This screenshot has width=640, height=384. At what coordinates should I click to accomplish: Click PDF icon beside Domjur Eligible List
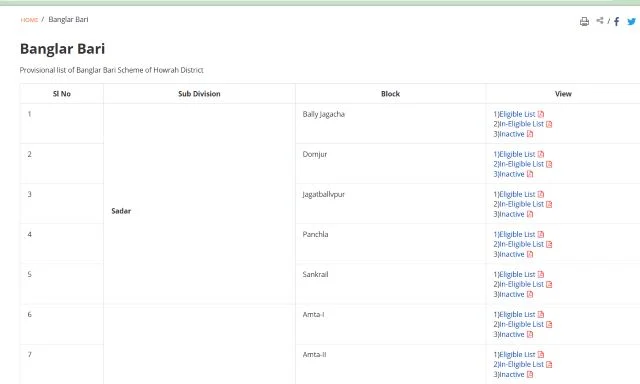point(541,154)
